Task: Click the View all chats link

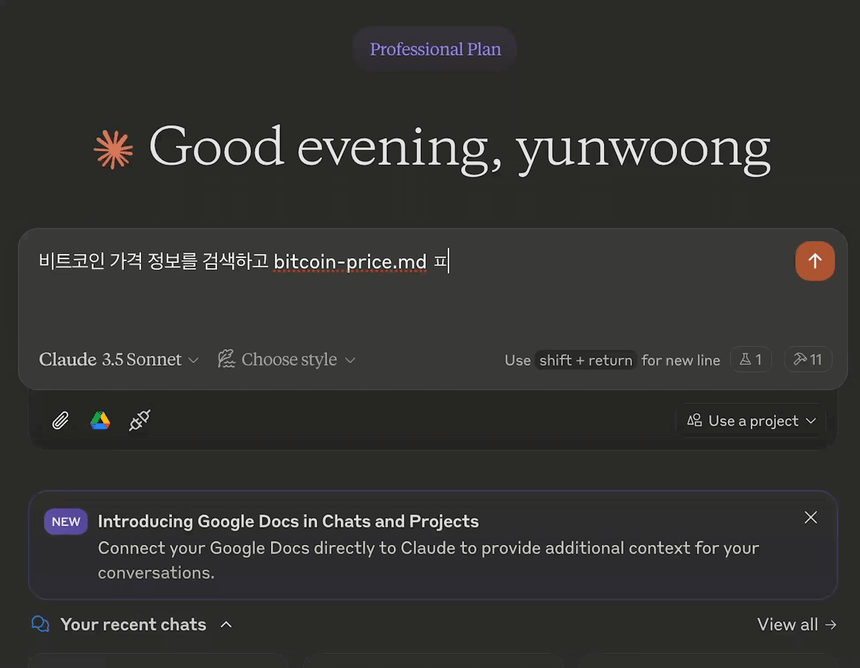Action: tap(796, 625)
